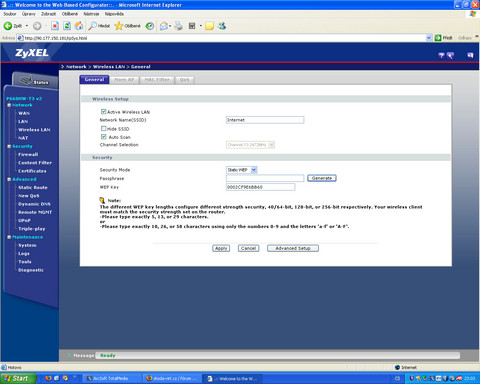
Task: Click the Refresh page icon
Action: [67, 26]
